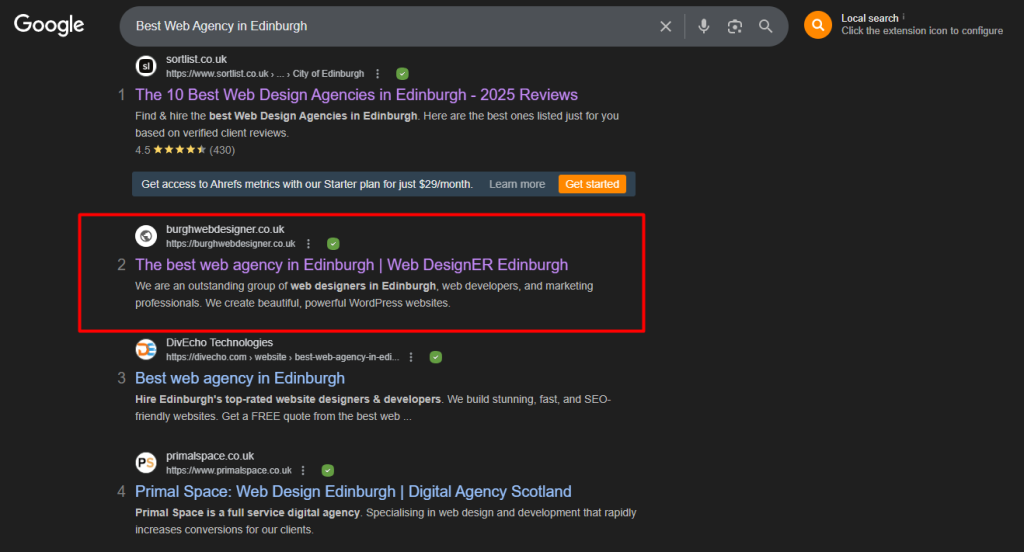Open "The 10 Best Web Design Agencies" result
This screenshot has width=1024, height=552.
[x=356, y=95]
